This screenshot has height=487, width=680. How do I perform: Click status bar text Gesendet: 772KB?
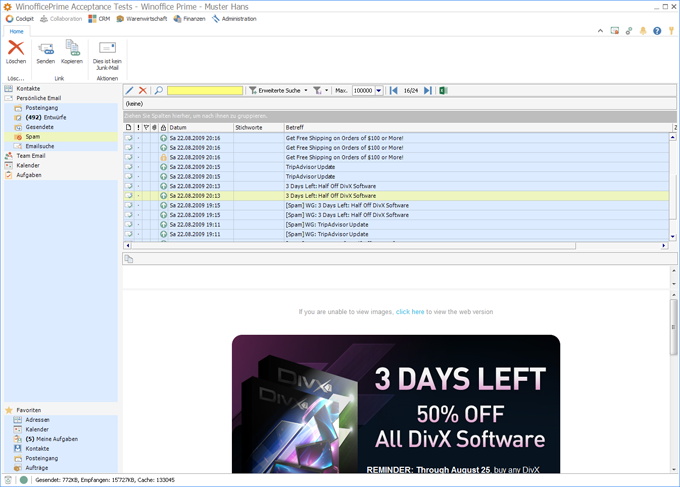pos(57,480)
